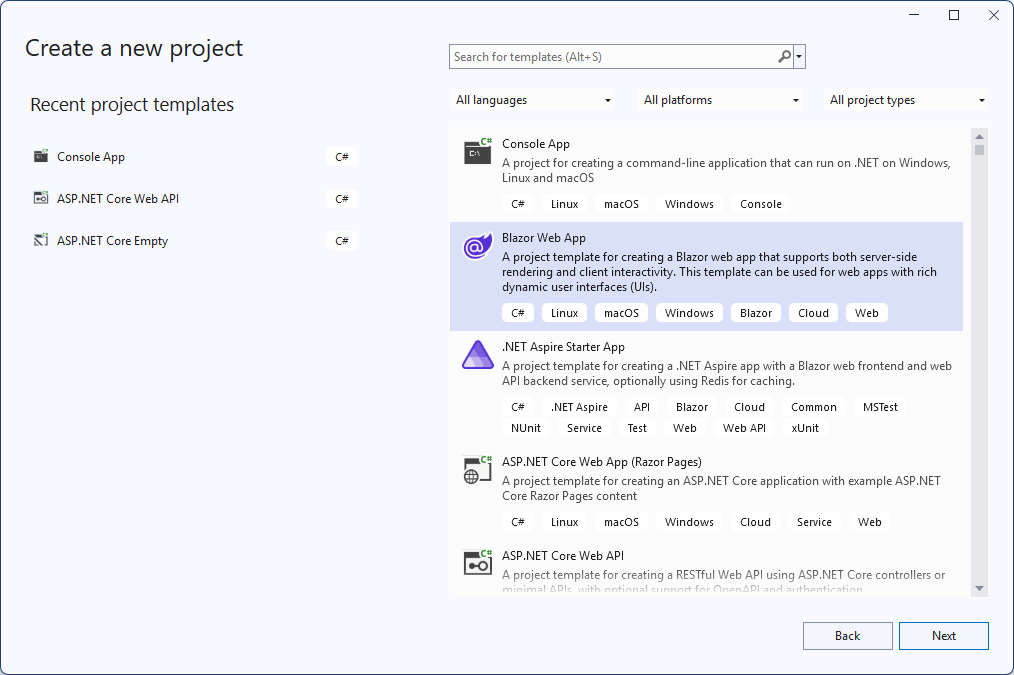Click the scrollbar down arrow
The height and width of the screenshot is (675, 1014).
(979, 588)
